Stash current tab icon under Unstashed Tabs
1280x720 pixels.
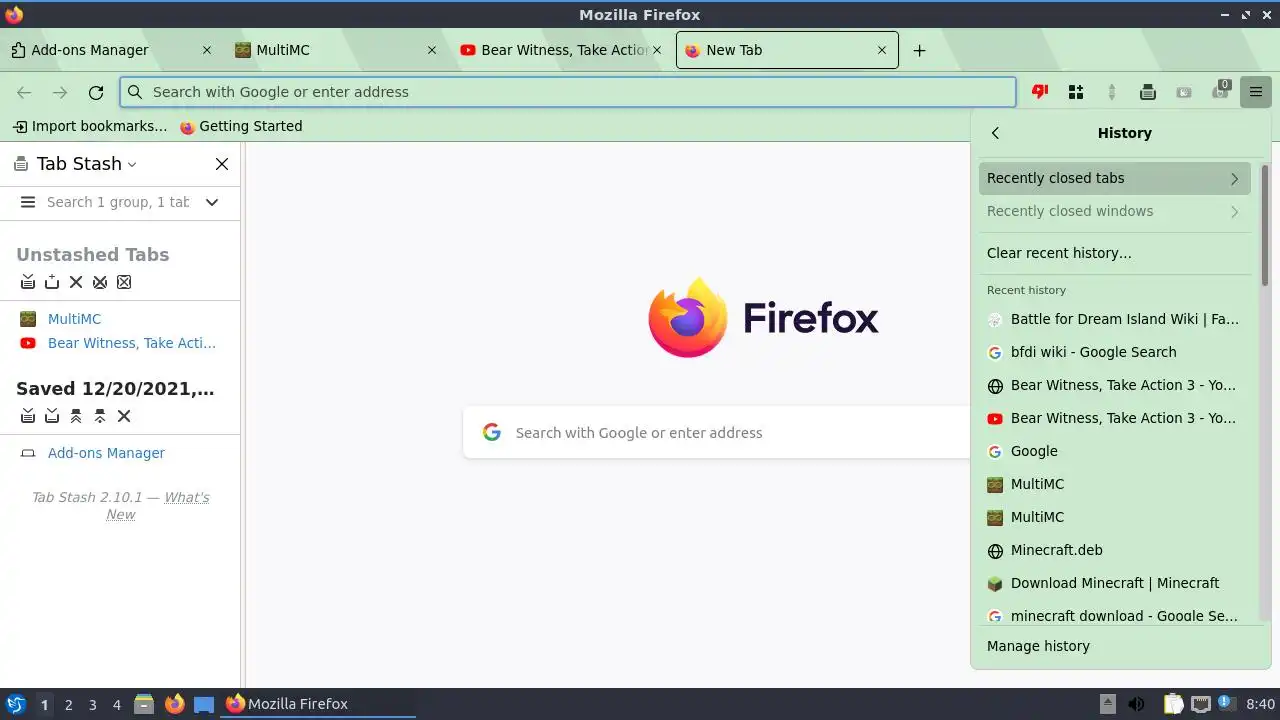point(52,282)
